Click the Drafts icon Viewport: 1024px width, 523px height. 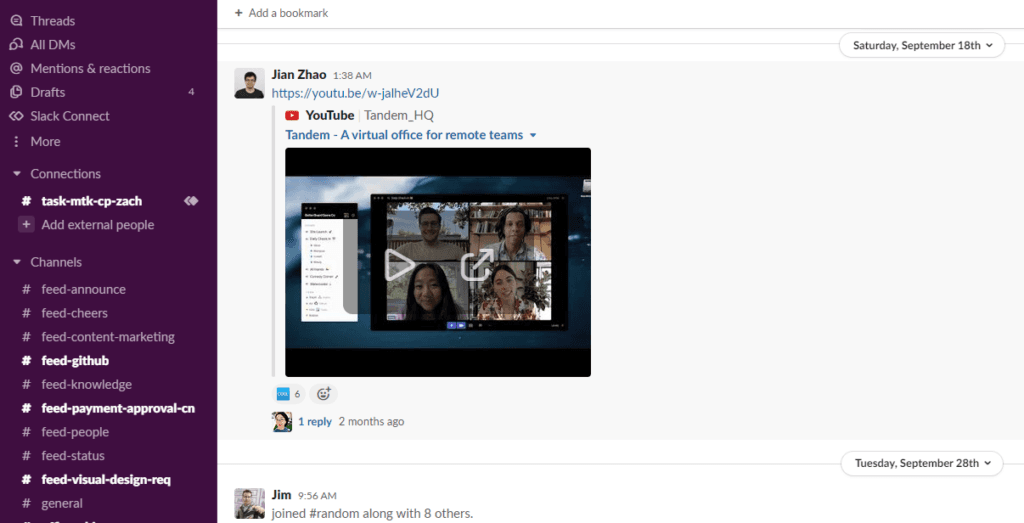coord(16,92)
